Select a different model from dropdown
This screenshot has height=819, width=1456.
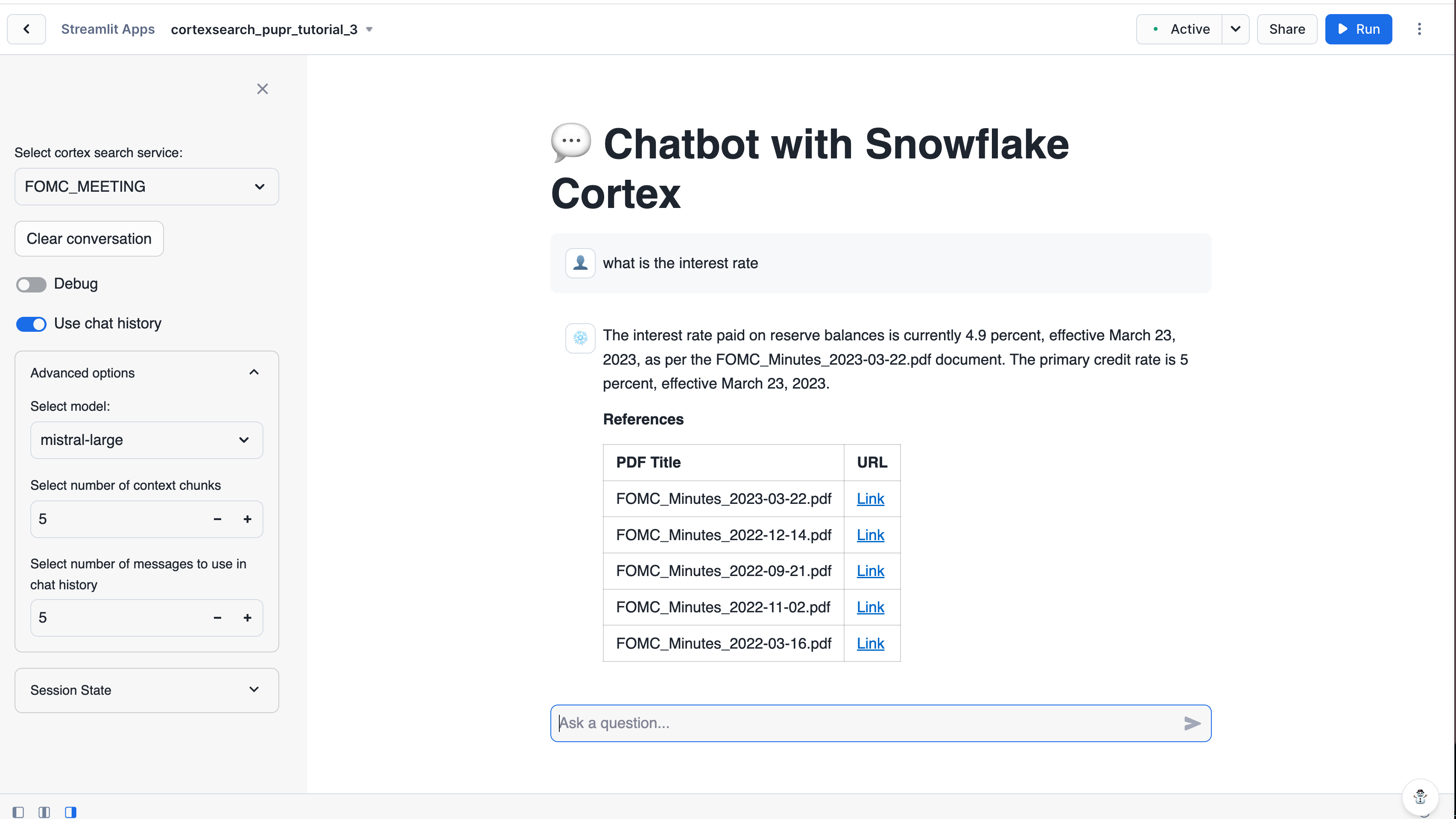(x=146, y=440)
